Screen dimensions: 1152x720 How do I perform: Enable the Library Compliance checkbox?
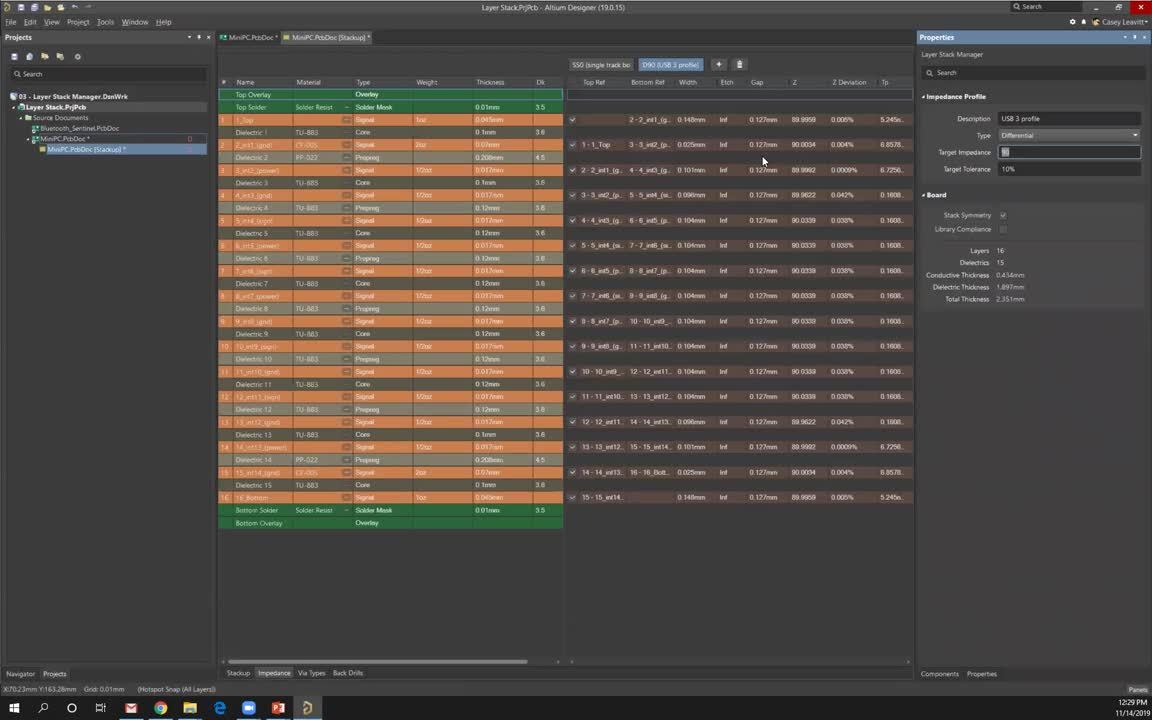[x=1003, y=229]
